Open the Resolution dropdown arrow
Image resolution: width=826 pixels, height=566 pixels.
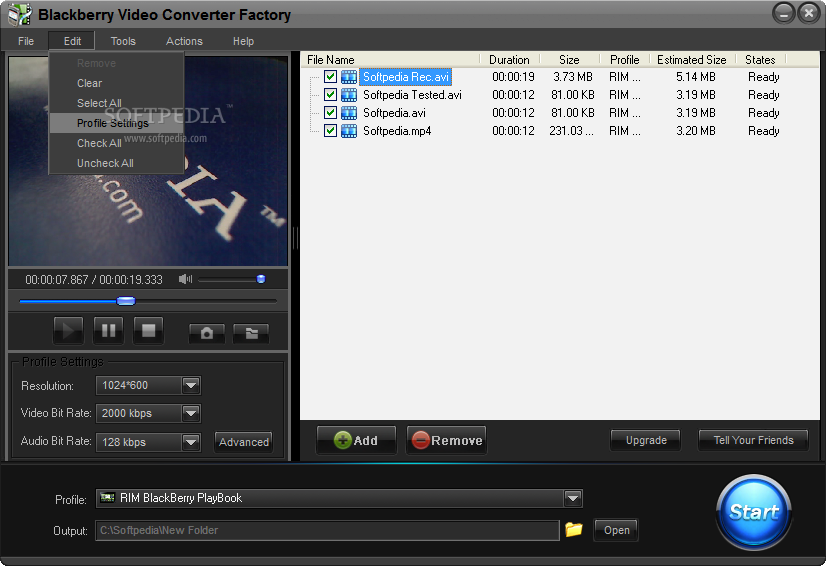coord(191,385)
